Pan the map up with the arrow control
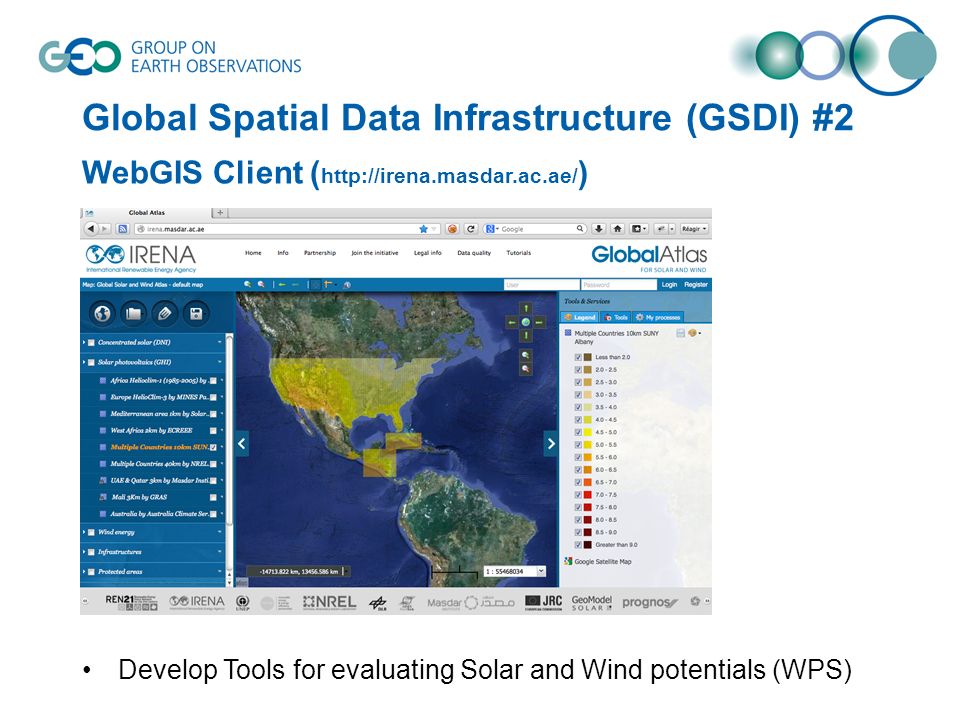The width and height of the screenshot is (960, 720). point(526,309)
